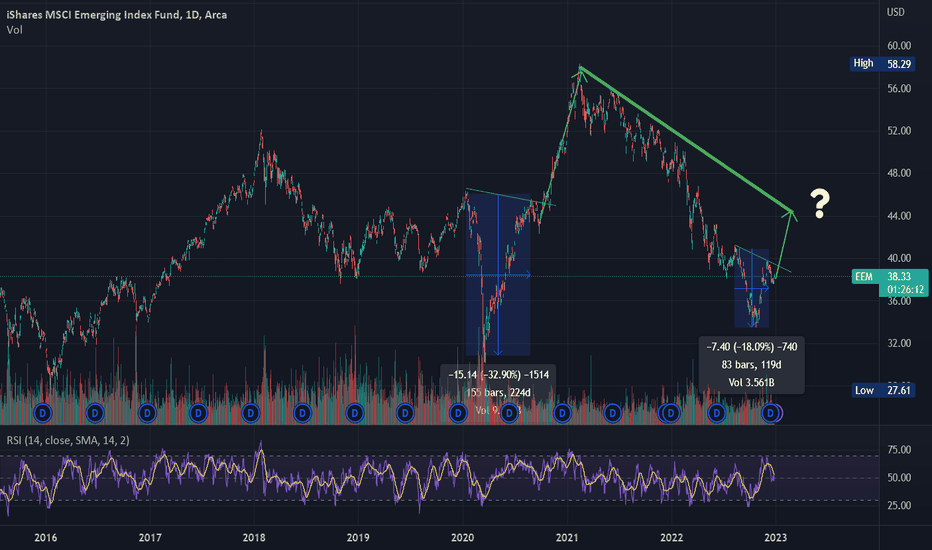Viewport: 932px width, 550px height.
Task: Open the RSI (14, close, SMA, 14, 2) legend
Action: [x=68, y=440]
